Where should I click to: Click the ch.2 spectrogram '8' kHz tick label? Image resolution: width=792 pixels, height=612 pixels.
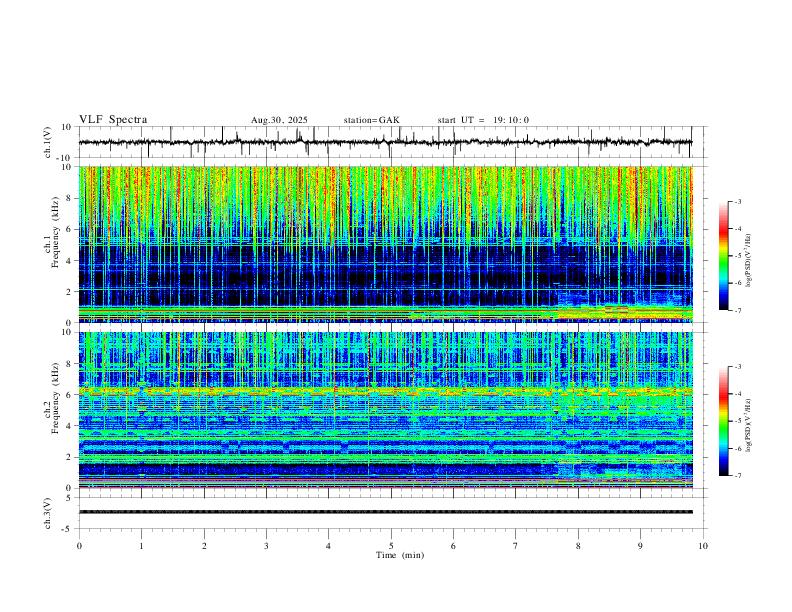point(70,364)
